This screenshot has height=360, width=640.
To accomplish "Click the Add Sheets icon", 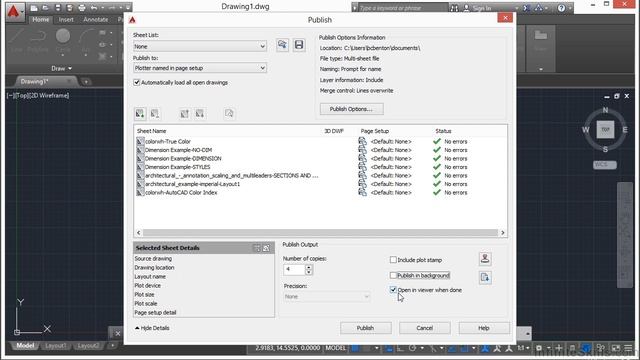I will pos(140,113).
